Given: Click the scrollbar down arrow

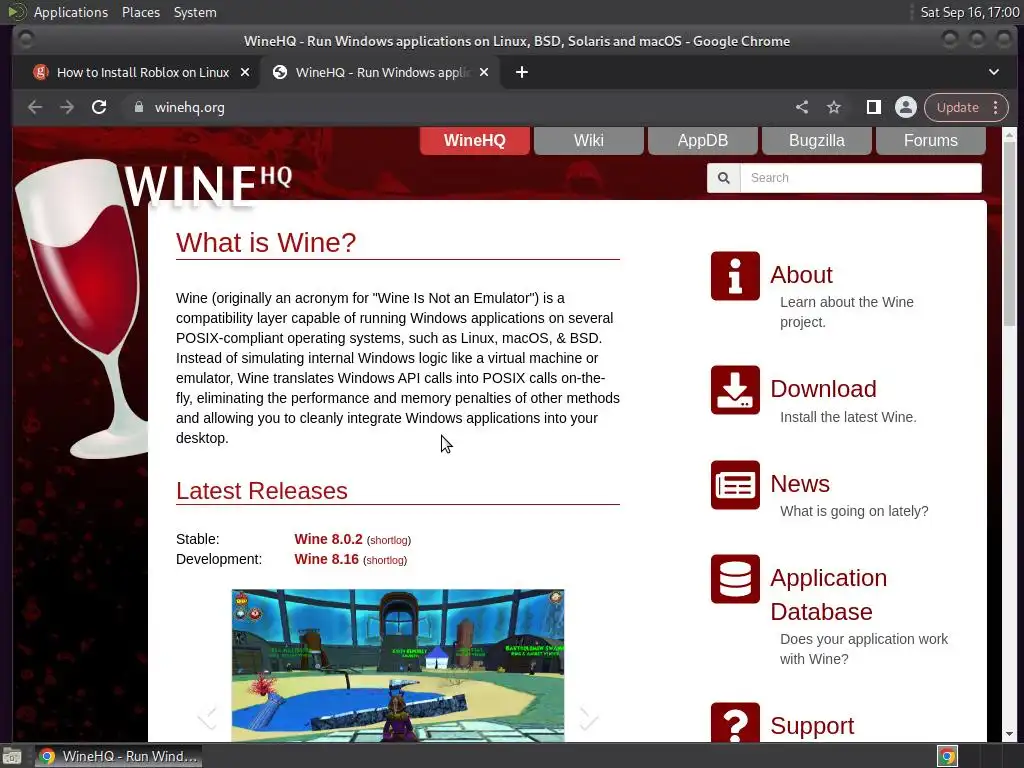Looking at the screenshot, I should (x=1010, y=734).
